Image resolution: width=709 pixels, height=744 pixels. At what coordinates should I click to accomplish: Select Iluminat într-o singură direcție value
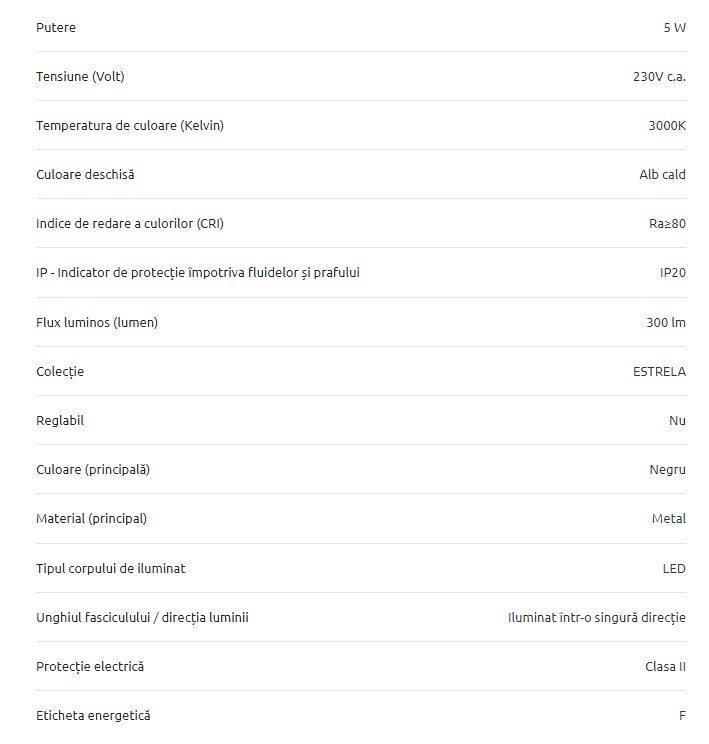coord(597,618)
